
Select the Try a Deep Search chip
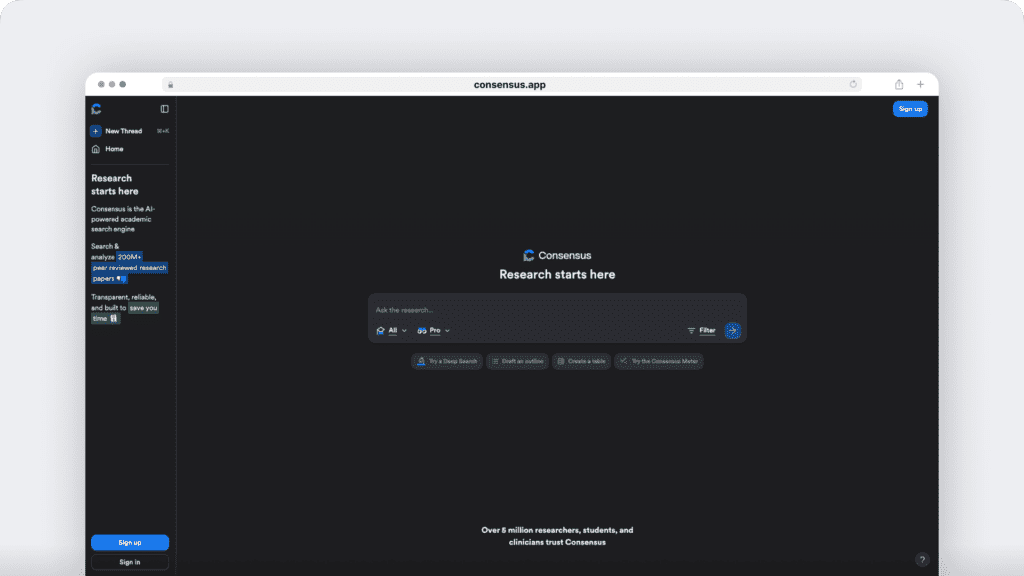[447, 361]
